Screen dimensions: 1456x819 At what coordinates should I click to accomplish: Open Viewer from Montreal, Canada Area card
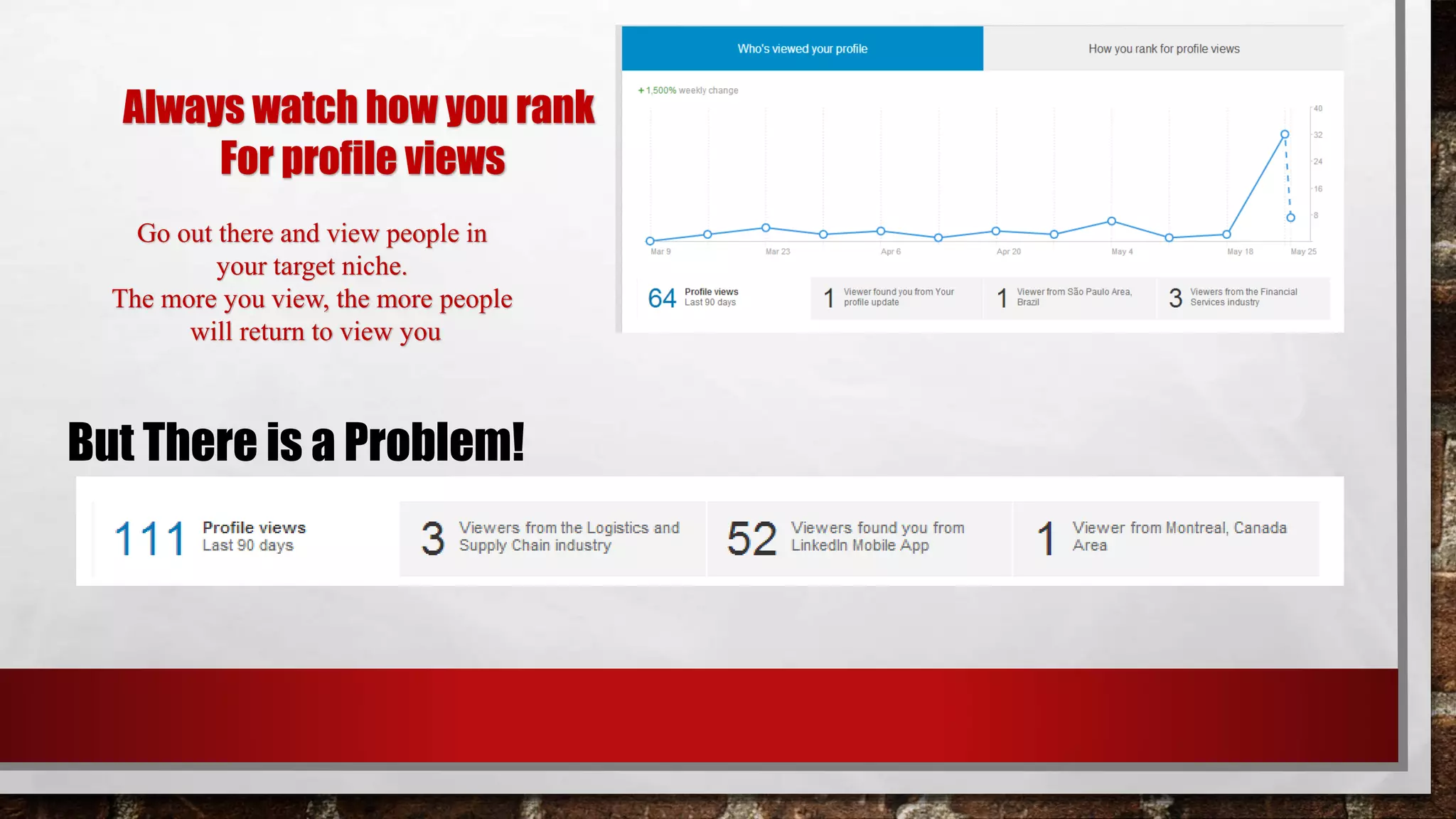pos(1166,538)
